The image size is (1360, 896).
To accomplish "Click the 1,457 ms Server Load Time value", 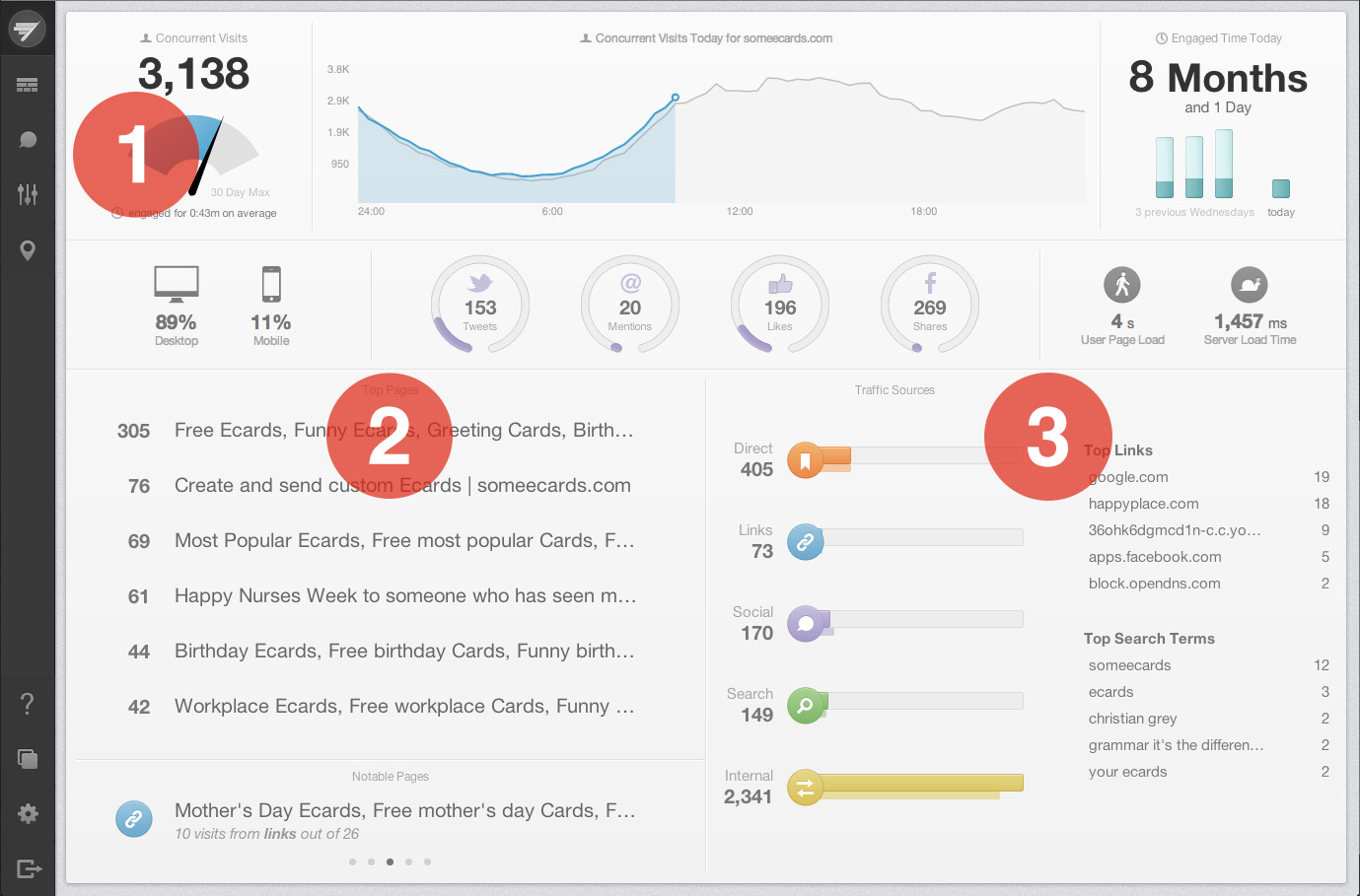I will 1251,322.
